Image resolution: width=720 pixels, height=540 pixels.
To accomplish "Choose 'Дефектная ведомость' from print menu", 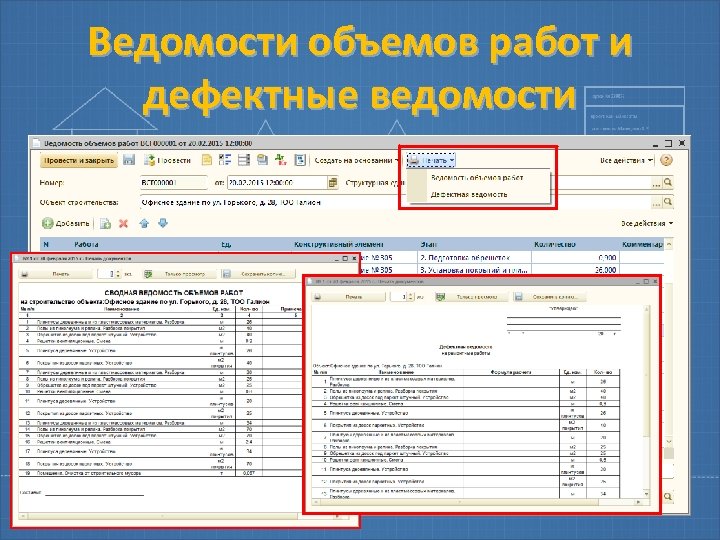I will tap(469, 194).
